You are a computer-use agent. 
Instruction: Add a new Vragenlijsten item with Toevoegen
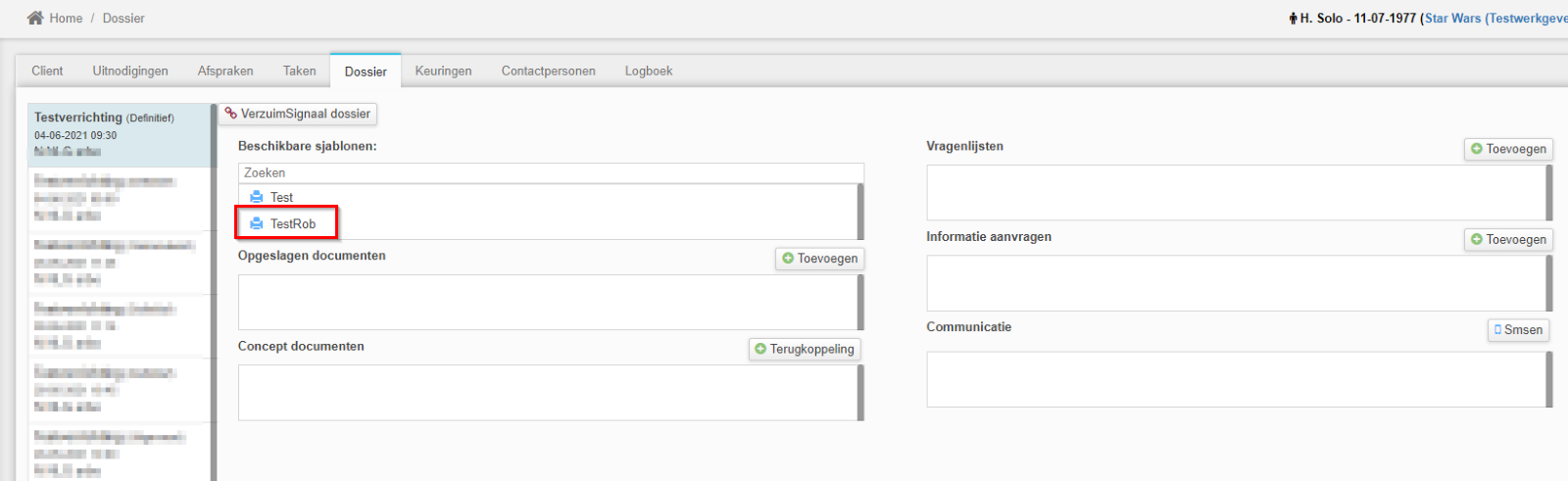pos(1508,149)
